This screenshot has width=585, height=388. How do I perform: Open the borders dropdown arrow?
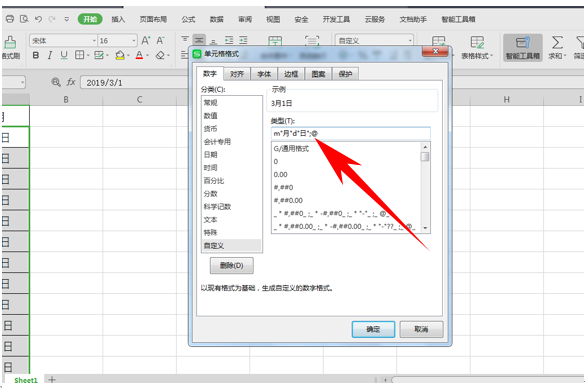point(88,56)
